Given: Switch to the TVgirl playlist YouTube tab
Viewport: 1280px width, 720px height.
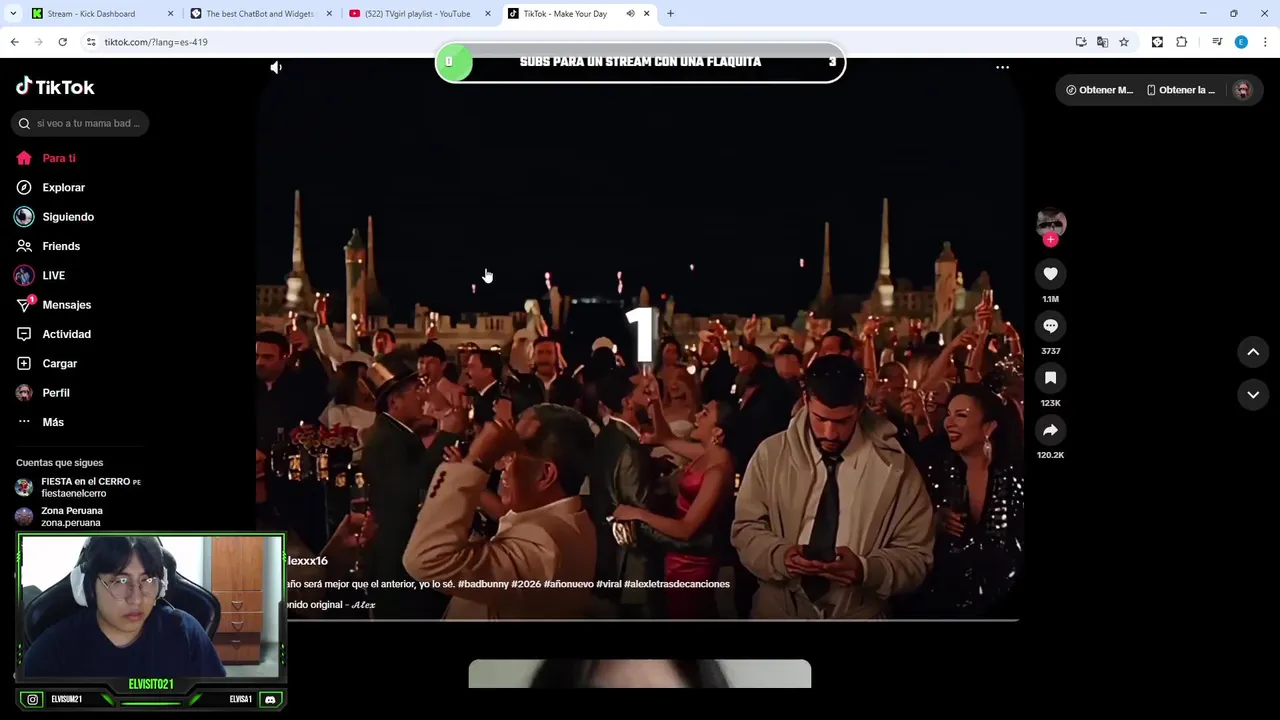Looking at the screenshot, I should [418, 14].
